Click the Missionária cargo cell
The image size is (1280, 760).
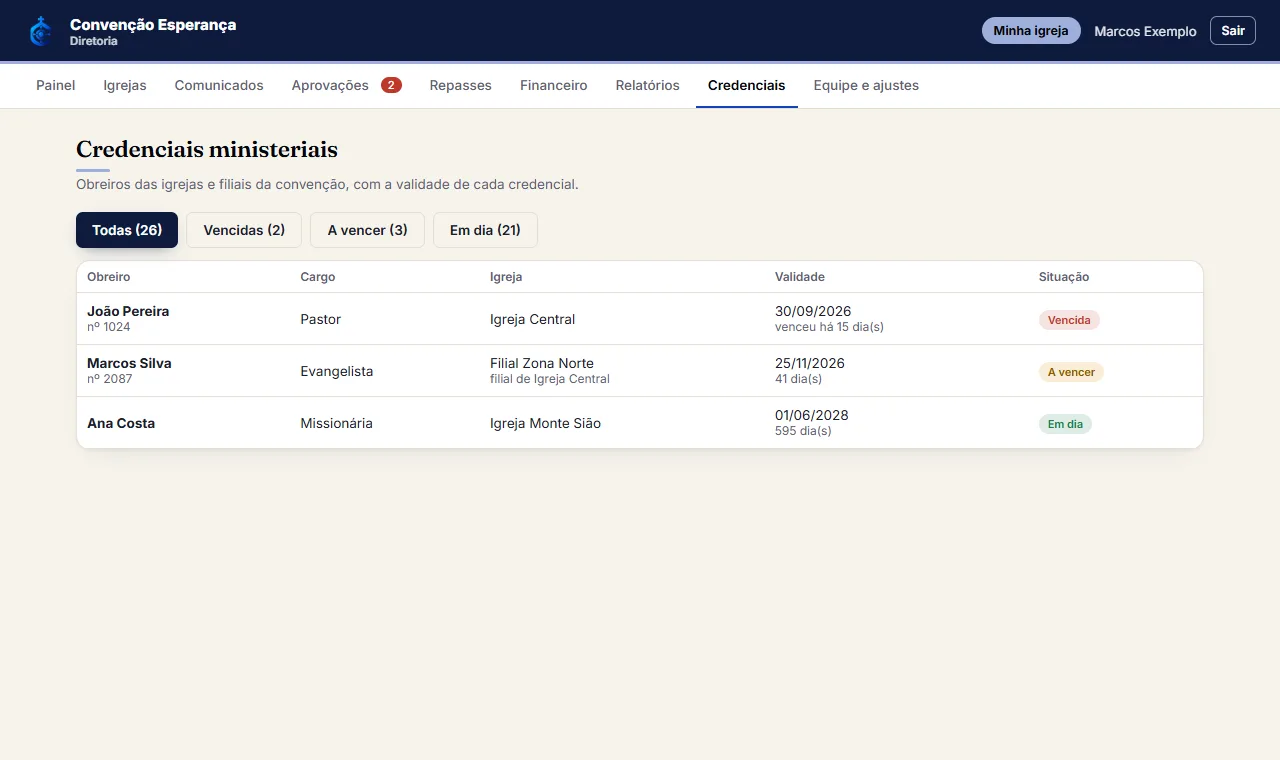pyautogui.click(x=336, y=423)
